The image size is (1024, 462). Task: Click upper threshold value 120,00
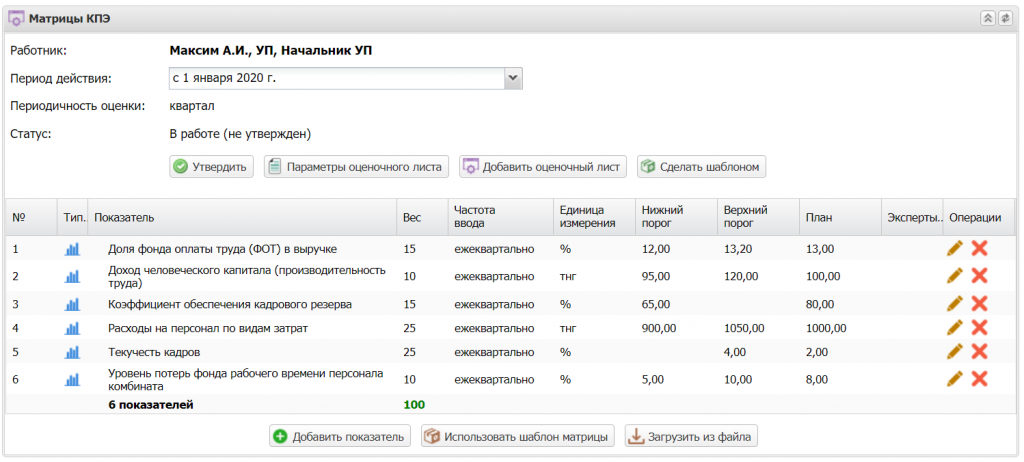[741, 276]
